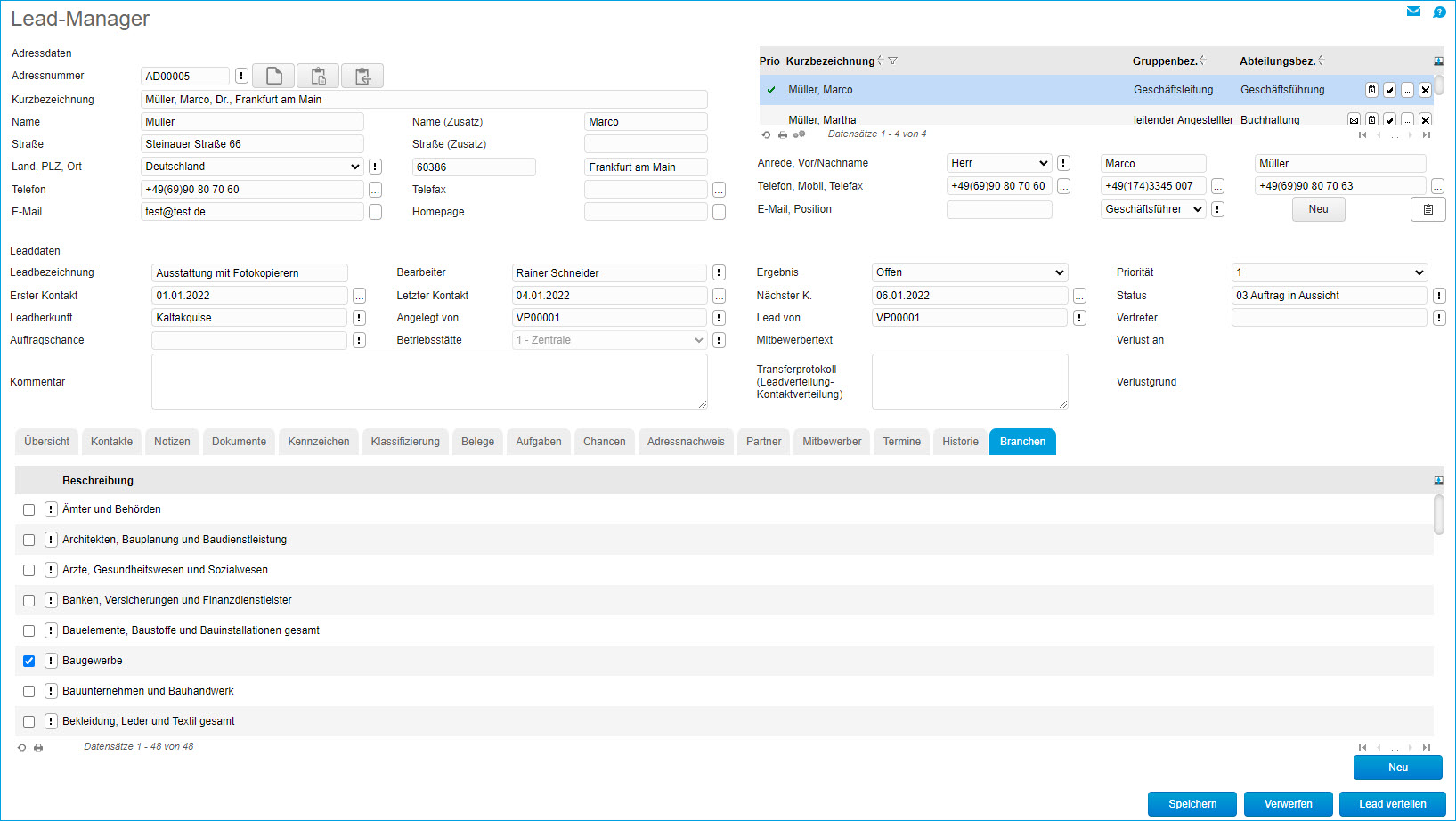Click the Branchen list vertical scrollbar
Image resolution: width=1456 pixels, height=821 pixels.
click(1438, 515)
